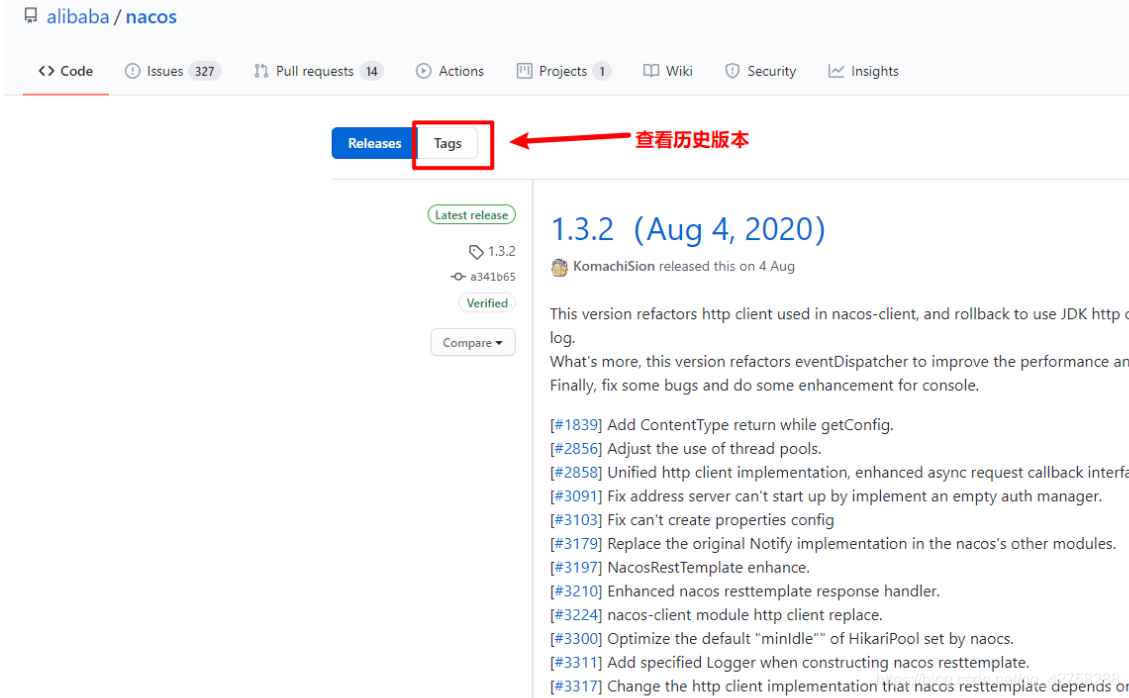Open issue #3179 link

[576, 544]
